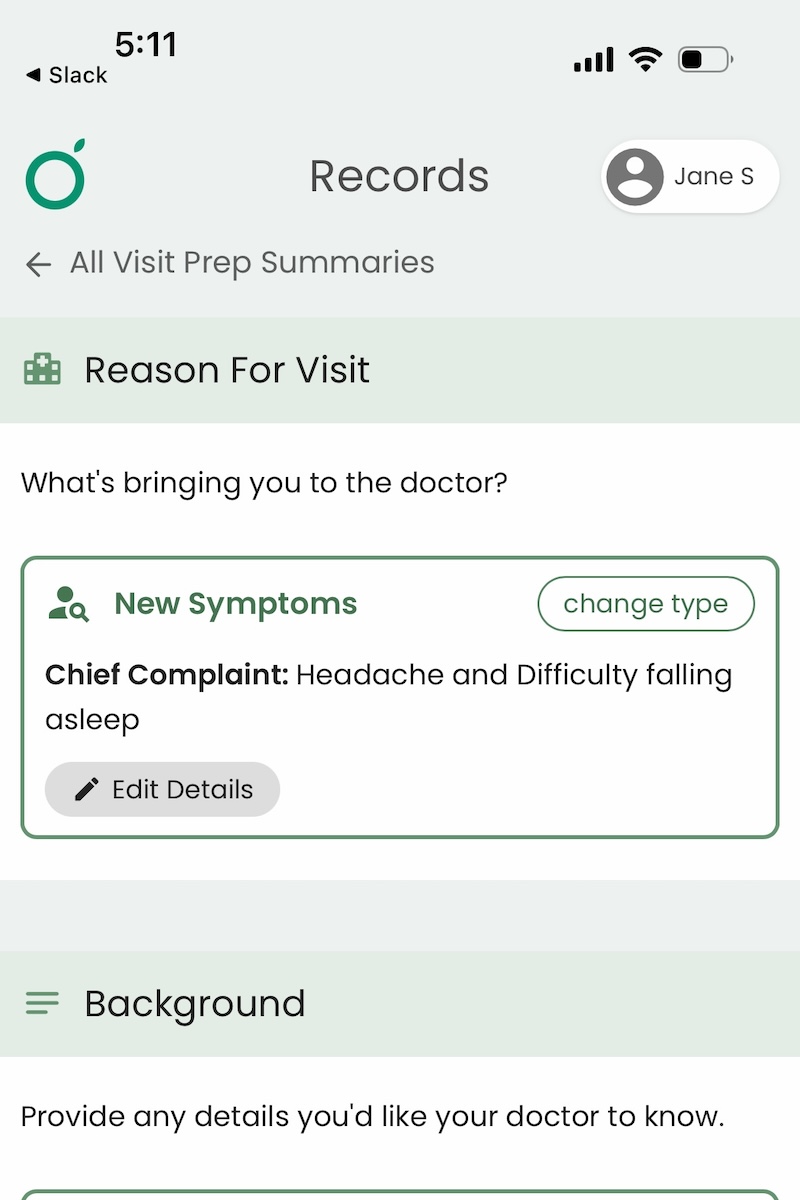
Task: Open the All Visit Prep Summaries link
Action: 251,263
